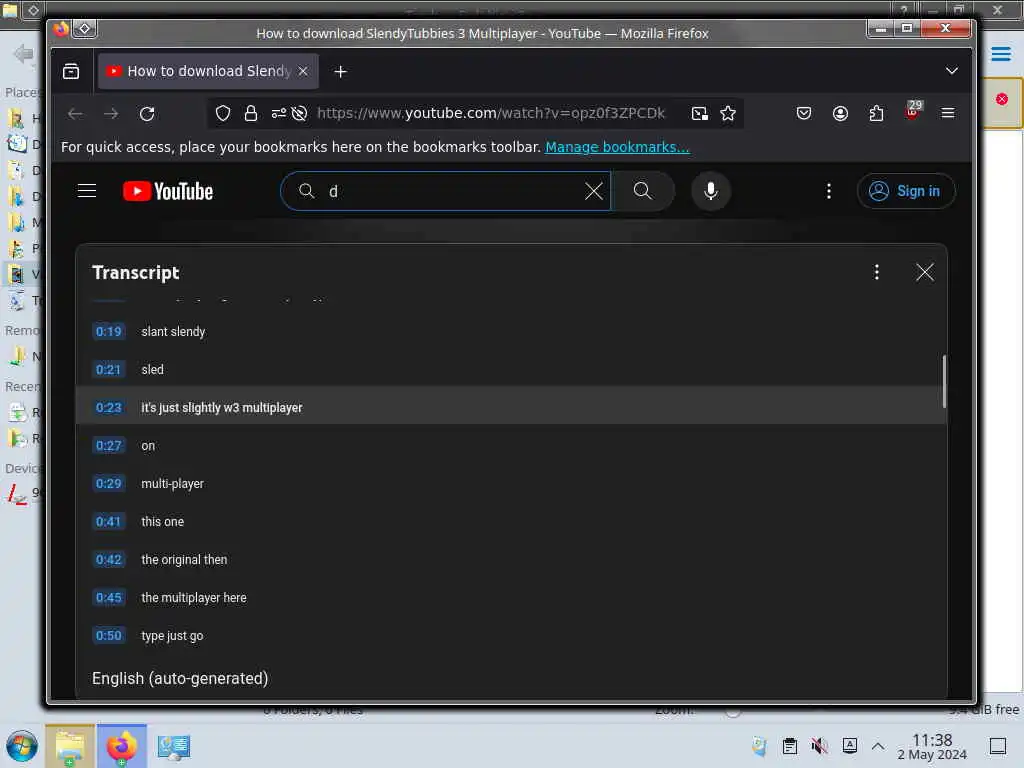Save page to Pocket
The width and height of the screenshot is (1024, 768).
pyautogui.click(x=804, y=114)
